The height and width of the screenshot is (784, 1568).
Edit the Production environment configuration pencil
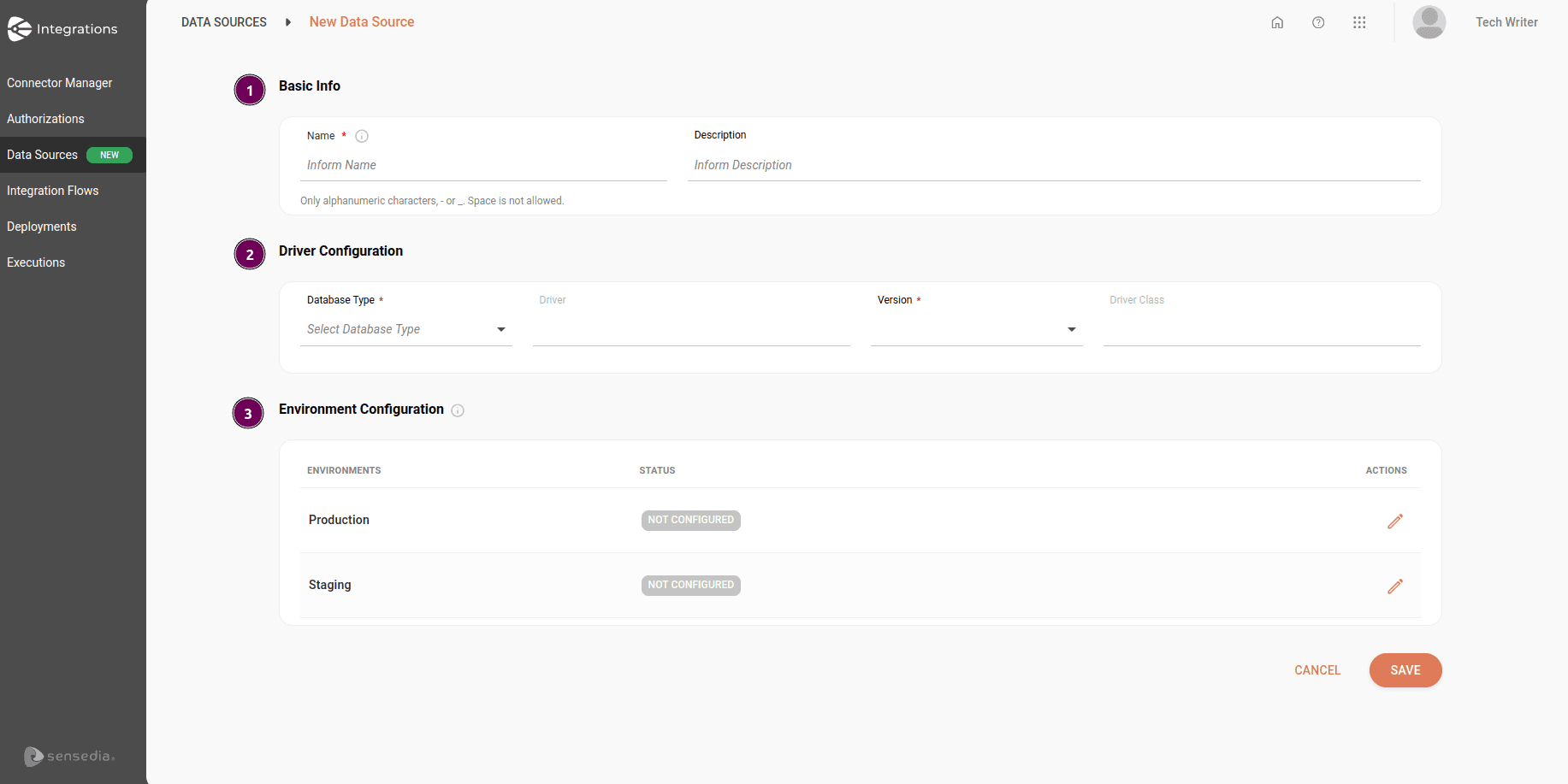click(x=1395, y=521)
